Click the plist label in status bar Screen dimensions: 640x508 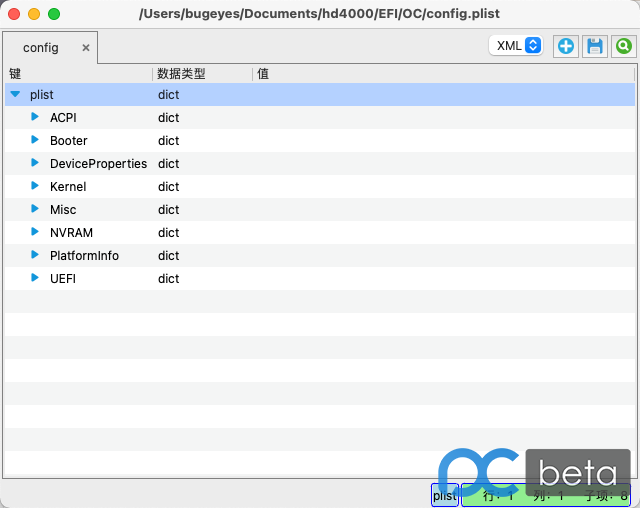pyautogui.click(x=445, y=495)
